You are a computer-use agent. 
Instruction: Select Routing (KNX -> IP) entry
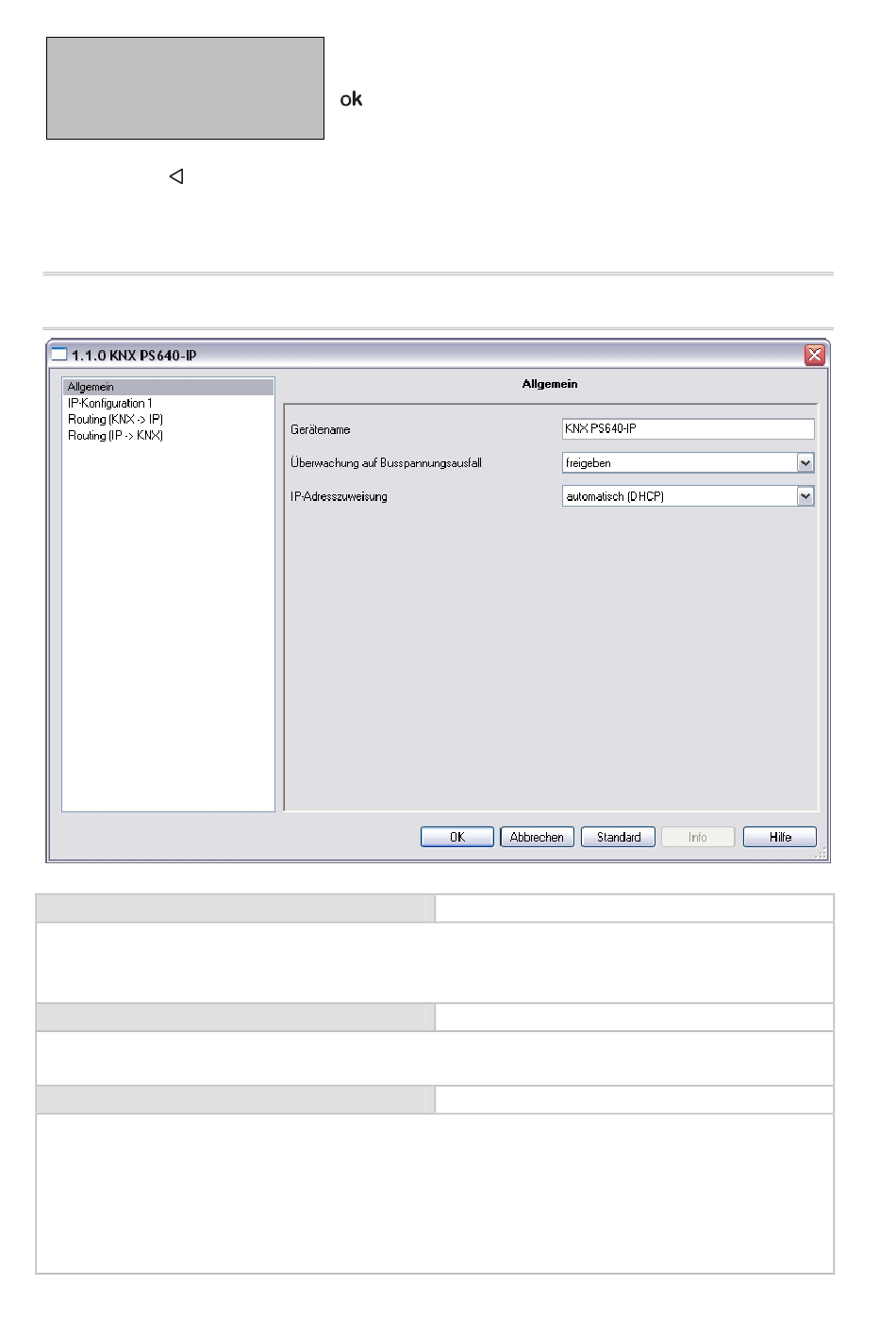[x=115, y=419]
